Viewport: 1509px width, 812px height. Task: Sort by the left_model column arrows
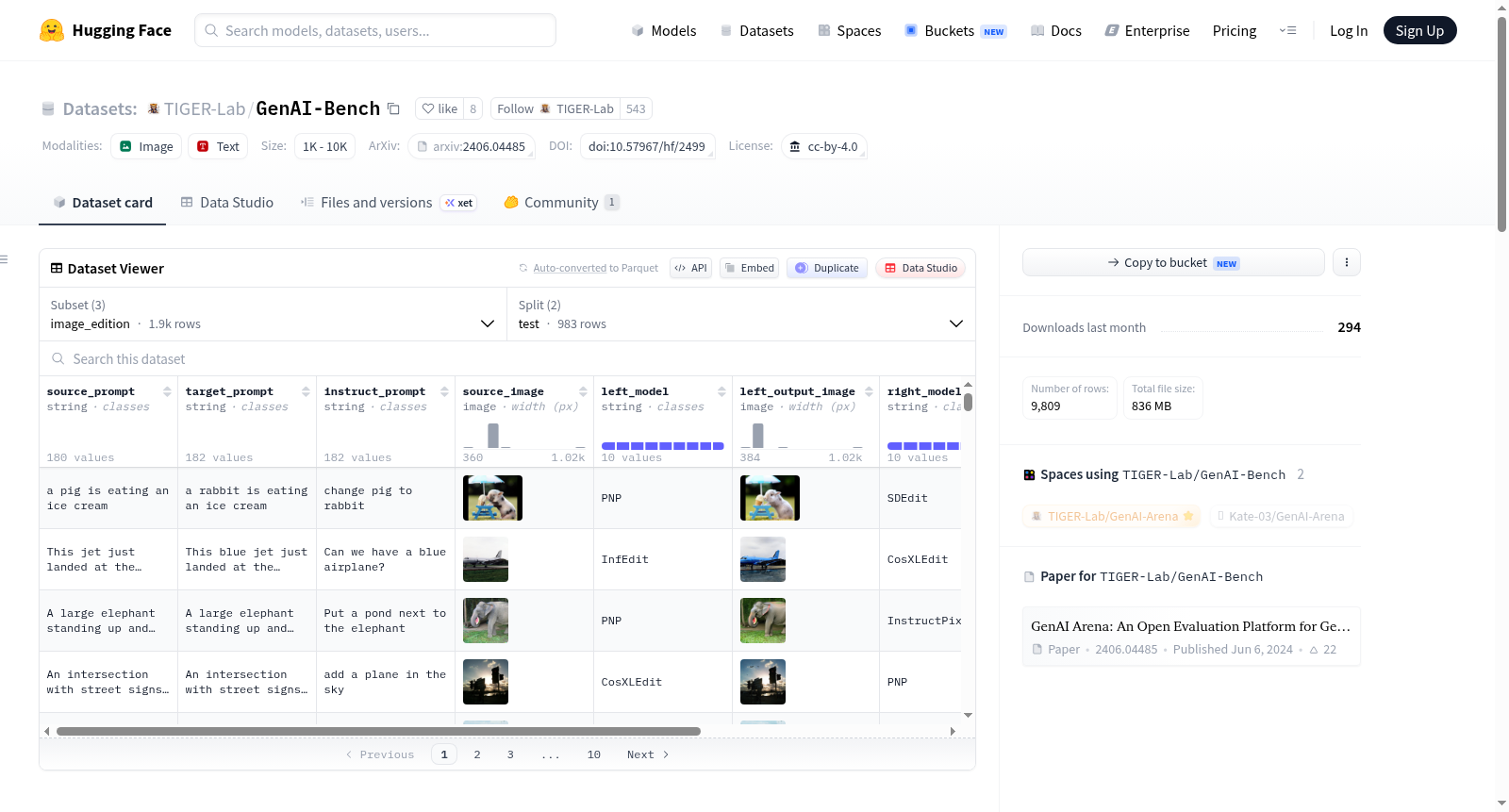721,391
